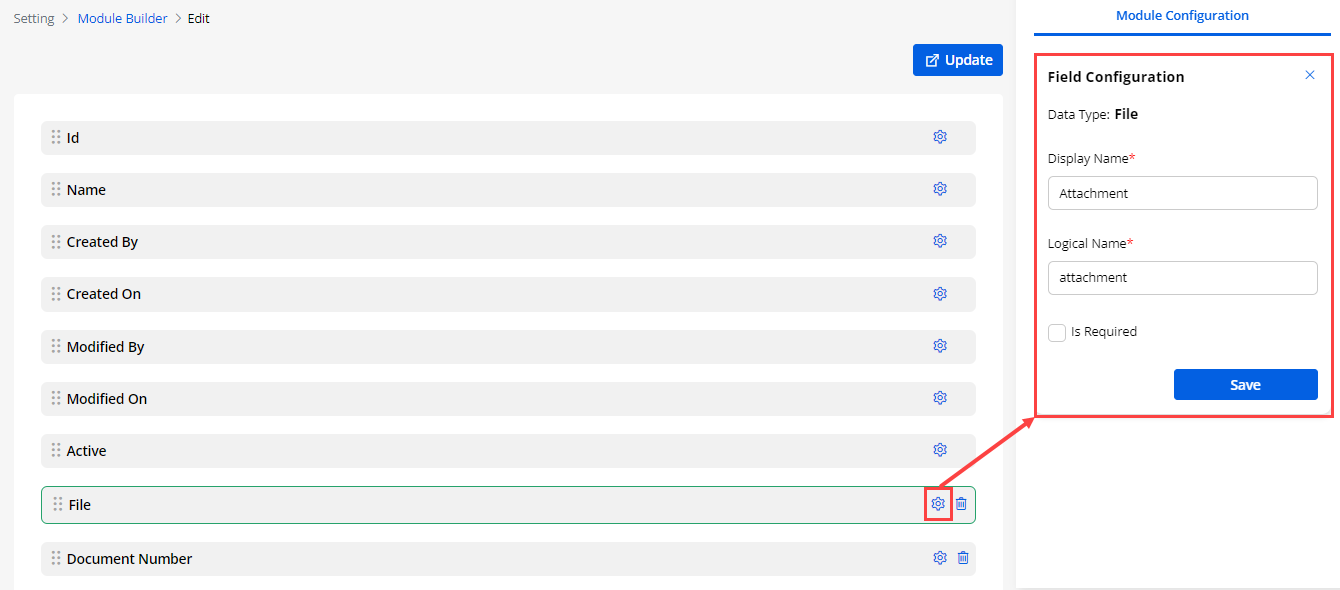Close the Field Configuration panel
Image resolution: width=1340 pixels, height=590 pixels.
1310,75
